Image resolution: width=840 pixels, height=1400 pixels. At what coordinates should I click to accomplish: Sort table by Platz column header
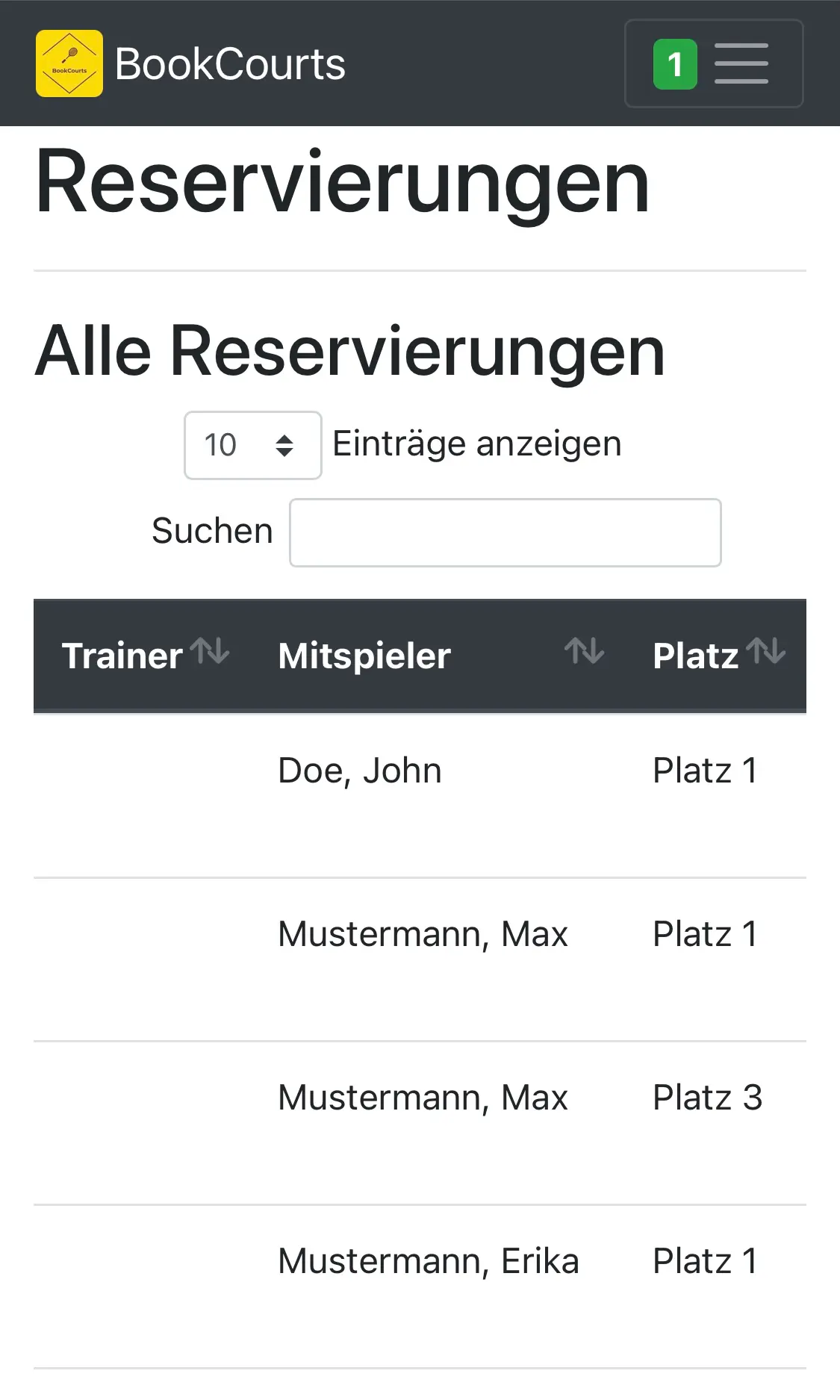pyautogui.click(x=695, y=656)
